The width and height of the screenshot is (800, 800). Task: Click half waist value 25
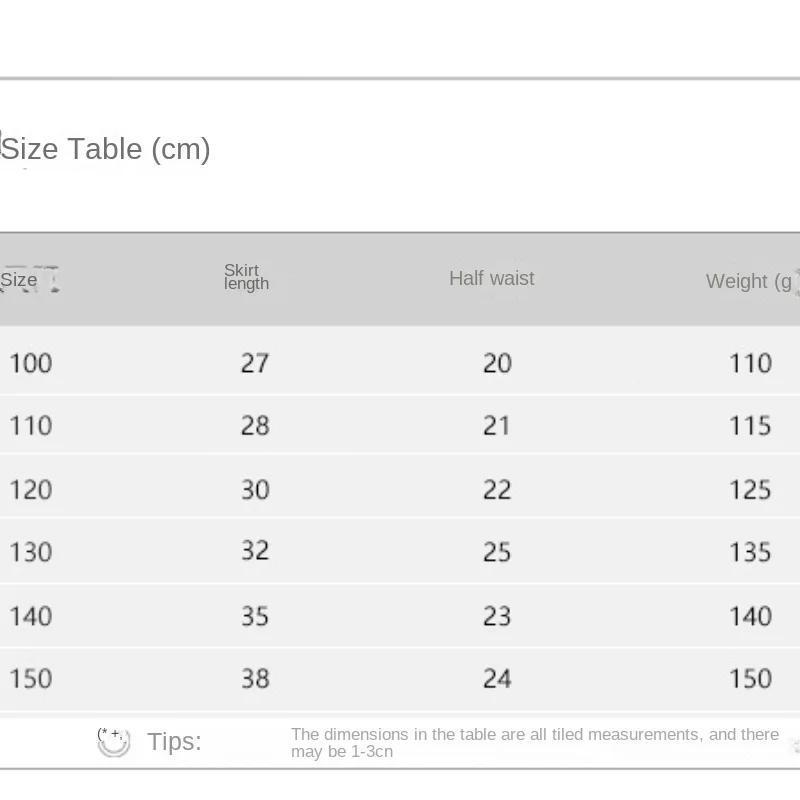click(x=497, y=552)
